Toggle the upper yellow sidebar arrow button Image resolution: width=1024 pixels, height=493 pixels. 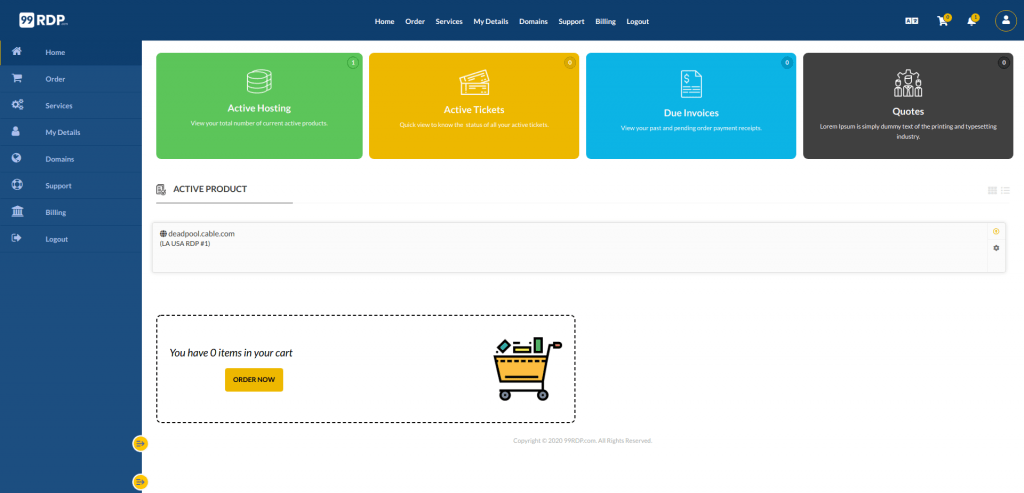140,443
